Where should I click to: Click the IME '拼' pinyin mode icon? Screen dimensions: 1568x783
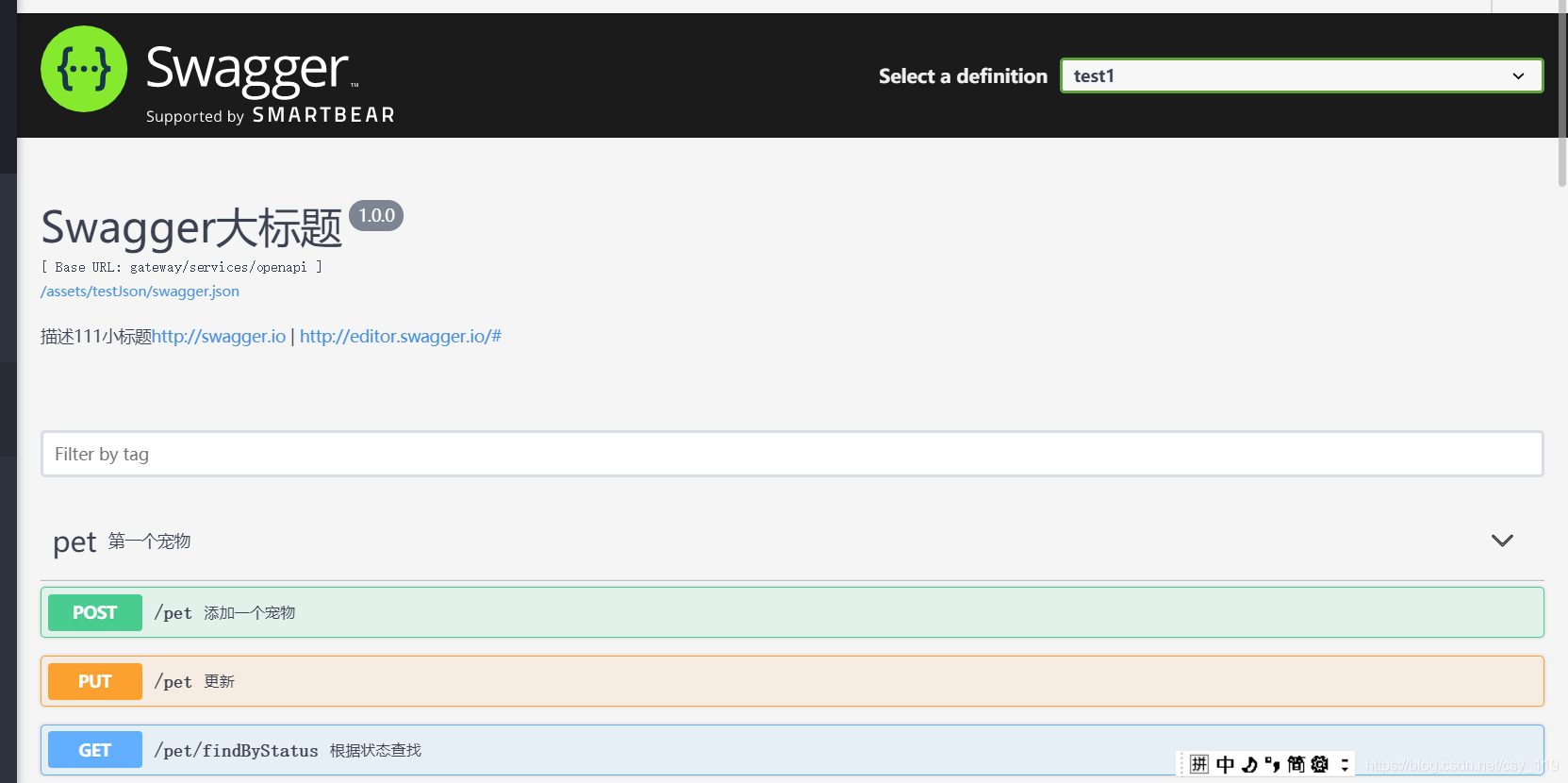tap(1199, 764)
